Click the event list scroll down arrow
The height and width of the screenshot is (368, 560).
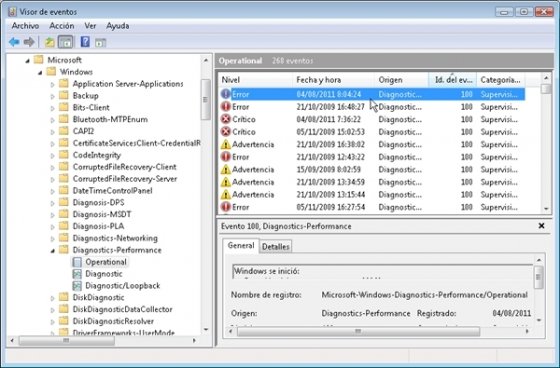tap(546, 208)
